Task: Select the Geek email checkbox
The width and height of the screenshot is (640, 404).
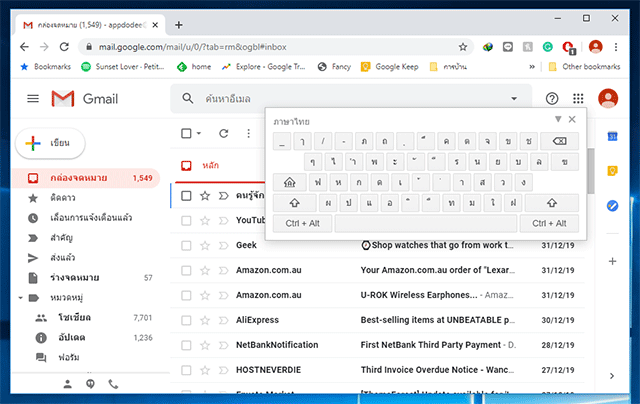Action: point(186,245)
